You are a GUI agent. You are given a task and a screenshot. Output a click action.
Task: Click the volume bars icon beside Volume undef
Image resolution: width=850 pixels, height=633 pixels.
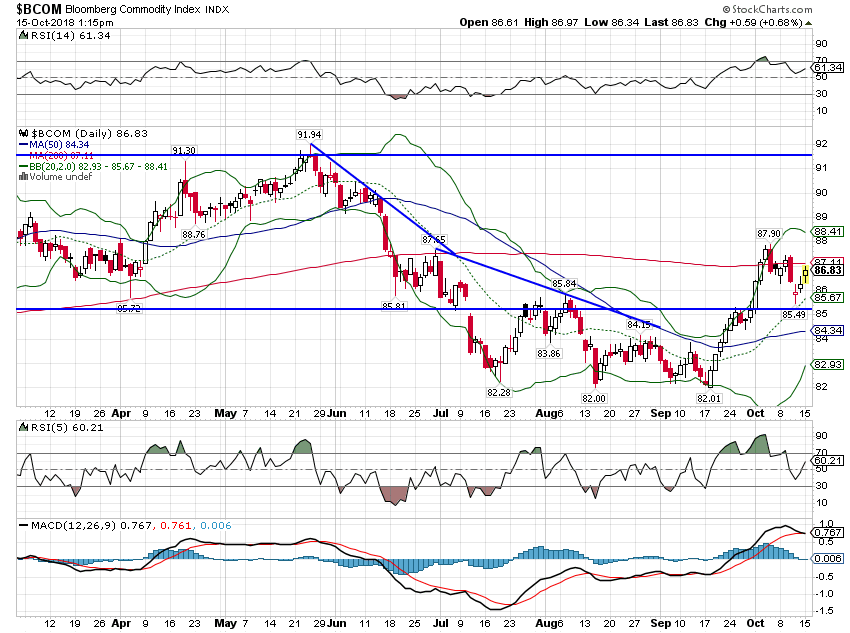pos(23,177)
